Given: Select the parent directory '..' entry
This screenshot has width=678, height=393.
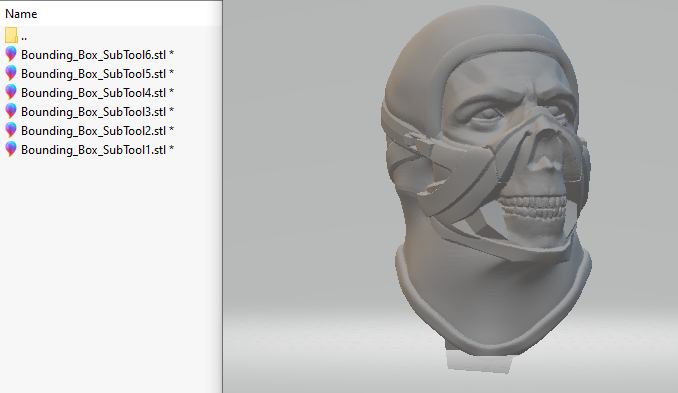Looking at the screenshot, I should coord(24,37).
